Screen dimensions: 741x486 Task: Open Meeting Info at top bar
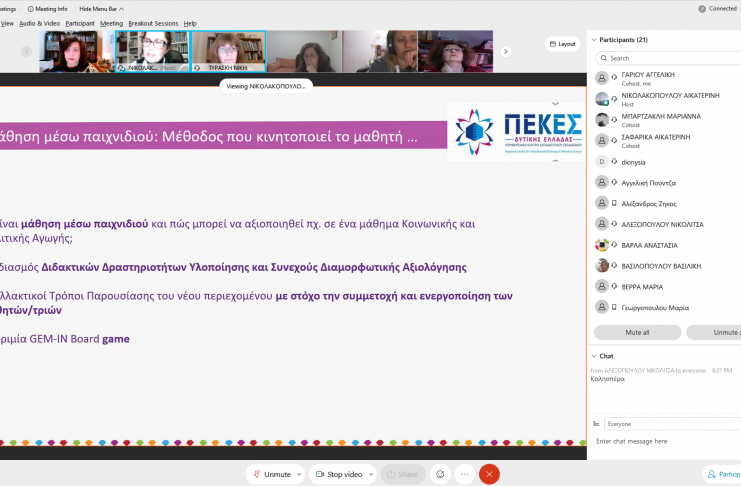point(48,9)
